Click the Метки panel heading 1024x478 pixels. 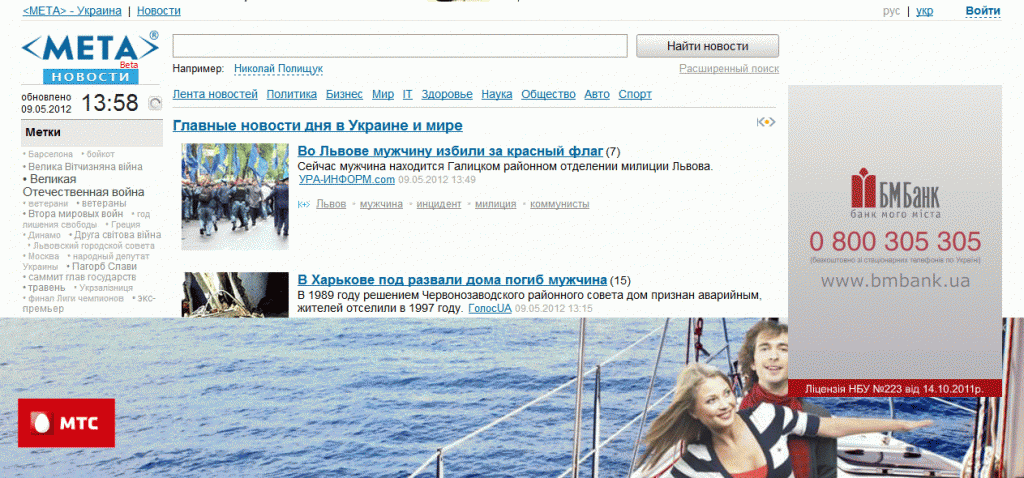(43, 133)
